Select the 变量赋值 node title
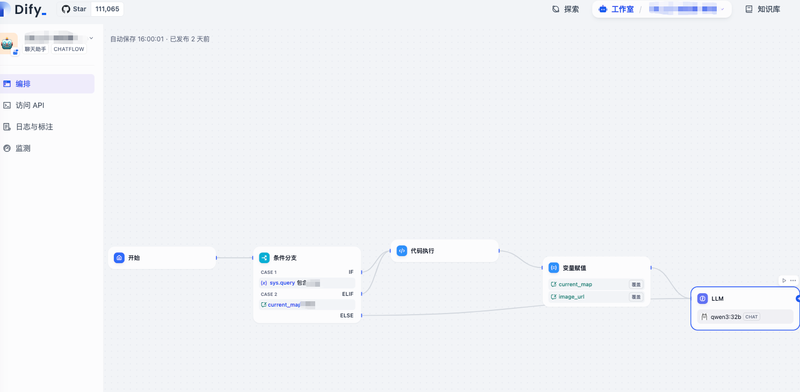The width and height of the screenshot is (800, 392). coord(574,267)
